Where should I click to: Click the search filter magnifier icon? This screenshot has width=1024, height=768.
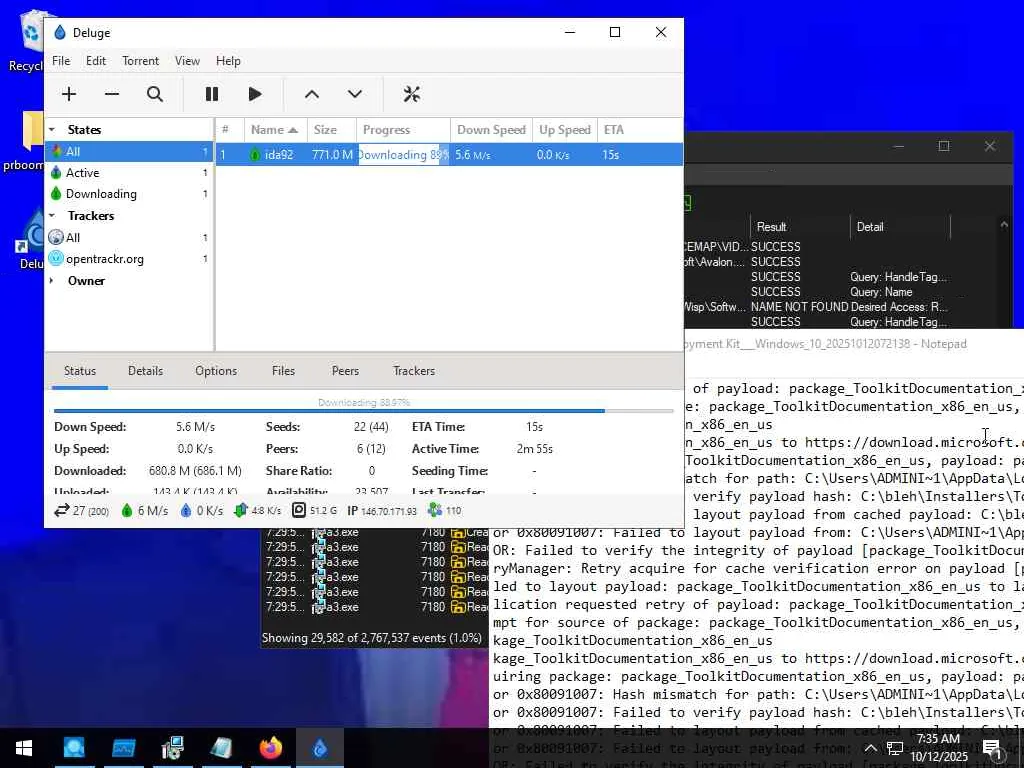click(155, 94)
